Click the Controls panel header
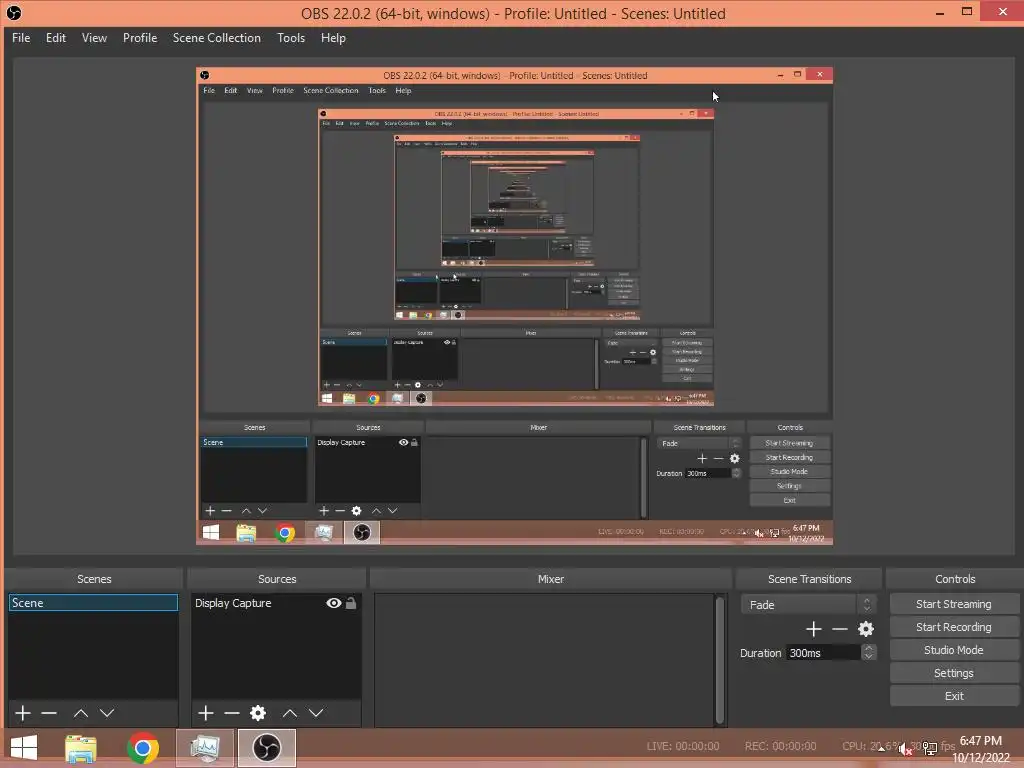 point(955,579)
